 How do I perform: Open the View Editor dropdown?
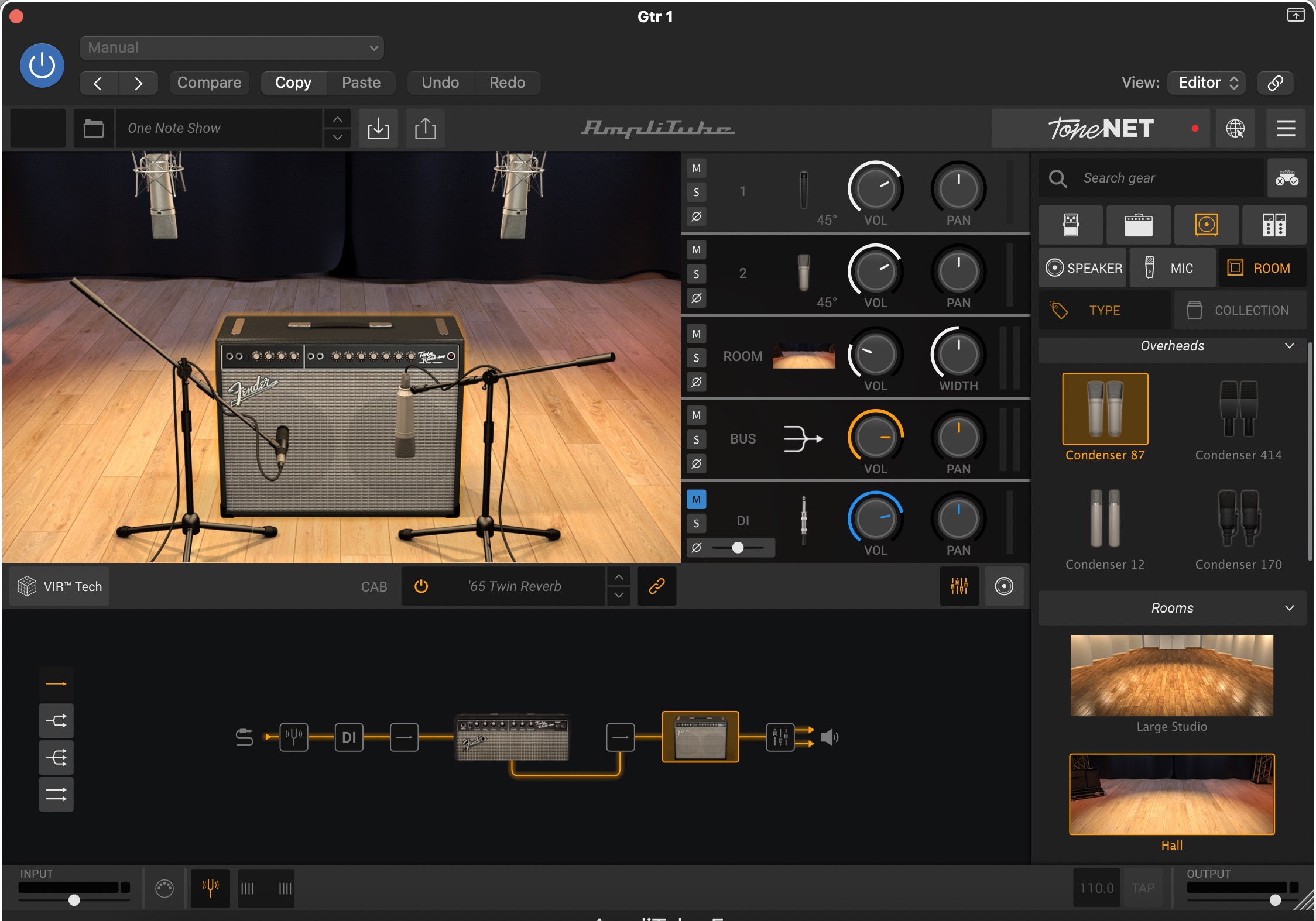pyautogui.click(x=1207, y=83)
